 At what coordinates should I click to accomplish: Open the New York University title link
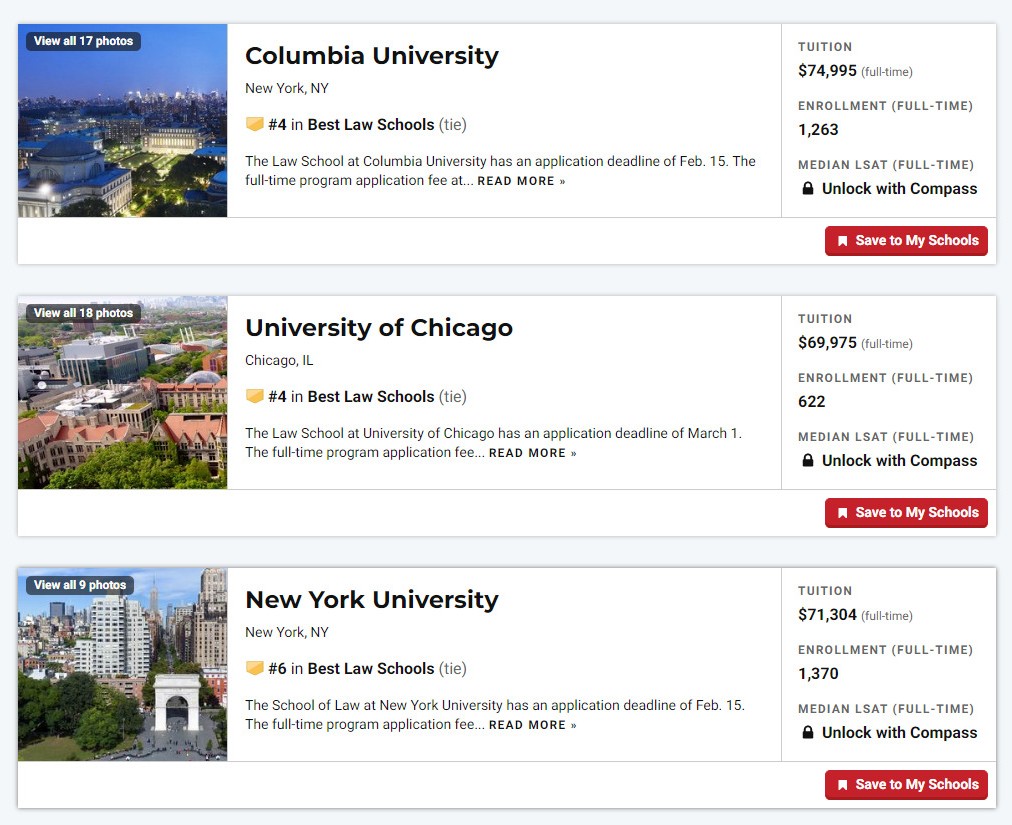372,600
